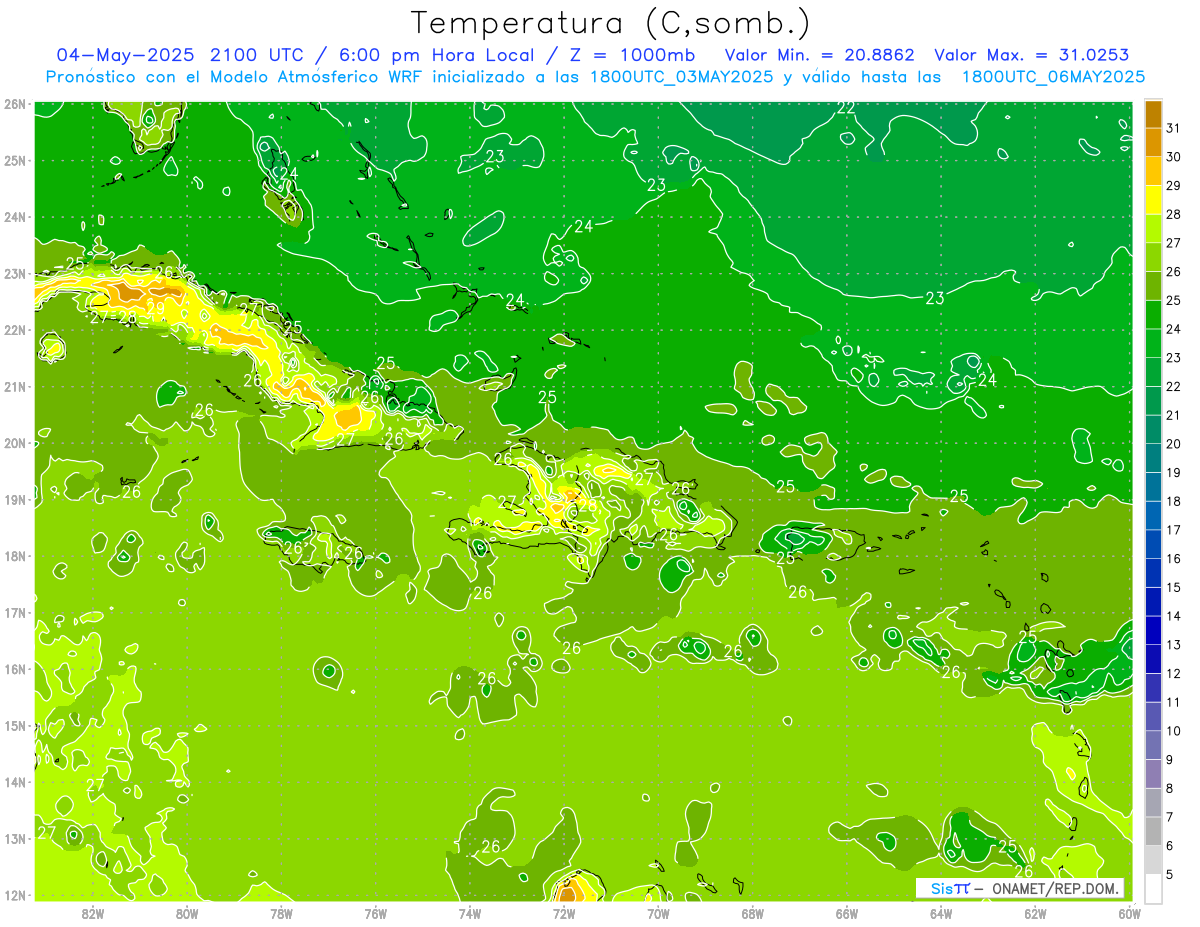Click the colorbar label '31'
1200x927 pixels.
pyautogui.click(x=1173, y=128)
